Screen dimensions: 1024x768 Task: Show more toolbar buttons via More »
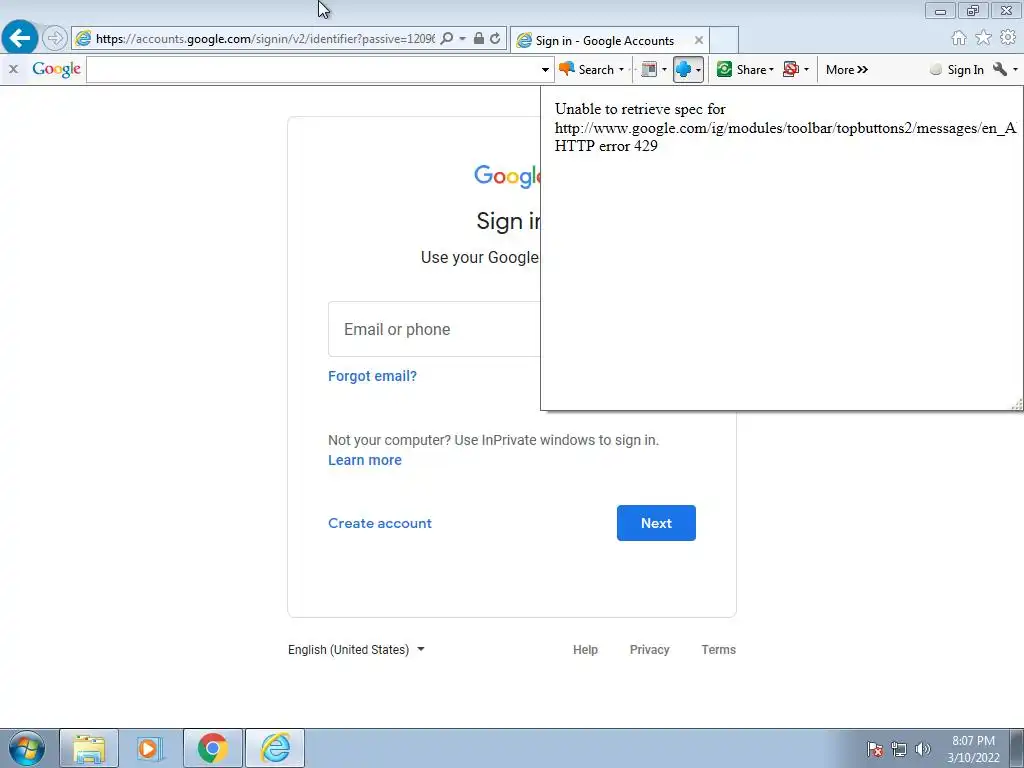846,69
